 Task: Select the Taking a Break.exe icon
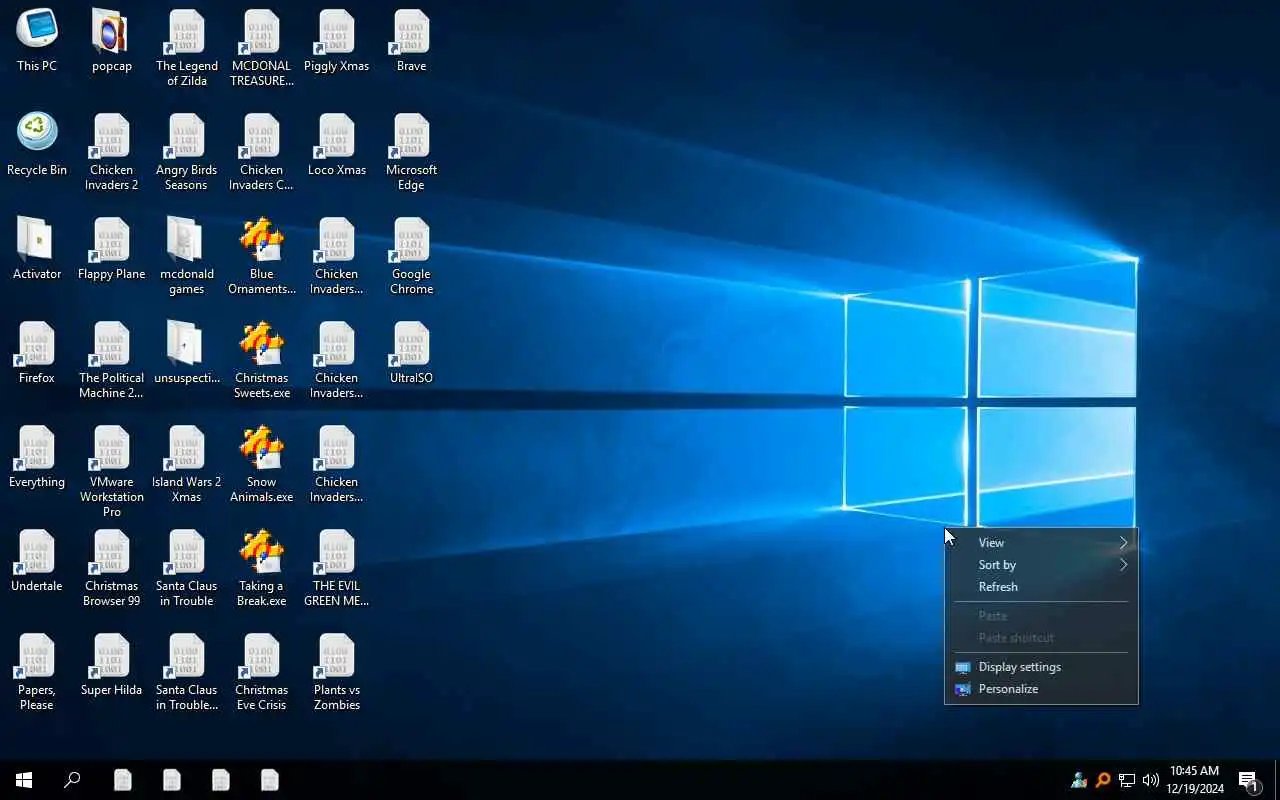pyautogui.click(x=262, y=568)
